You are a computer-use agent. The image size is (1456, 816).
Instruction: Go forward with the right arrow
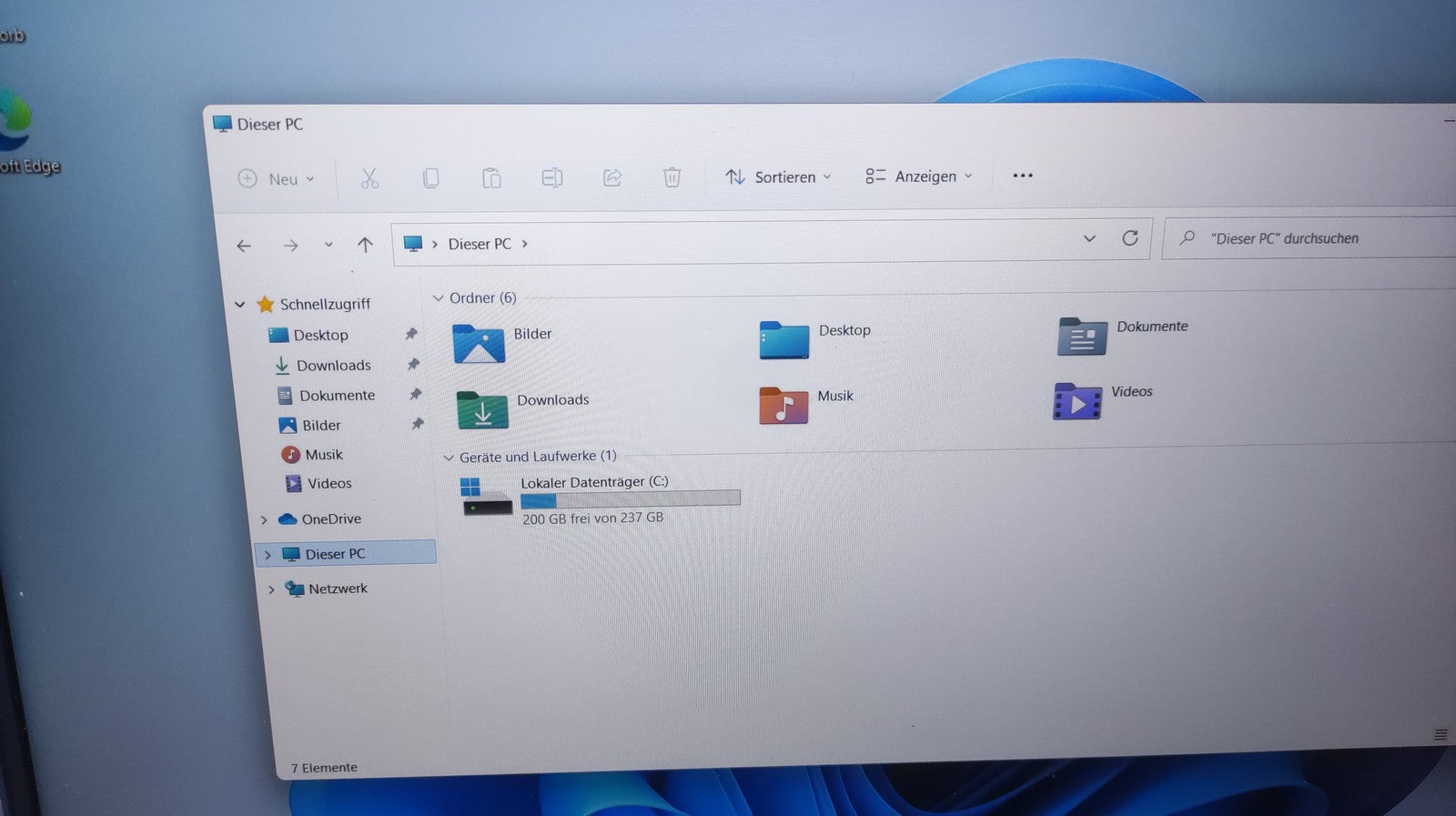pos(290,246)
